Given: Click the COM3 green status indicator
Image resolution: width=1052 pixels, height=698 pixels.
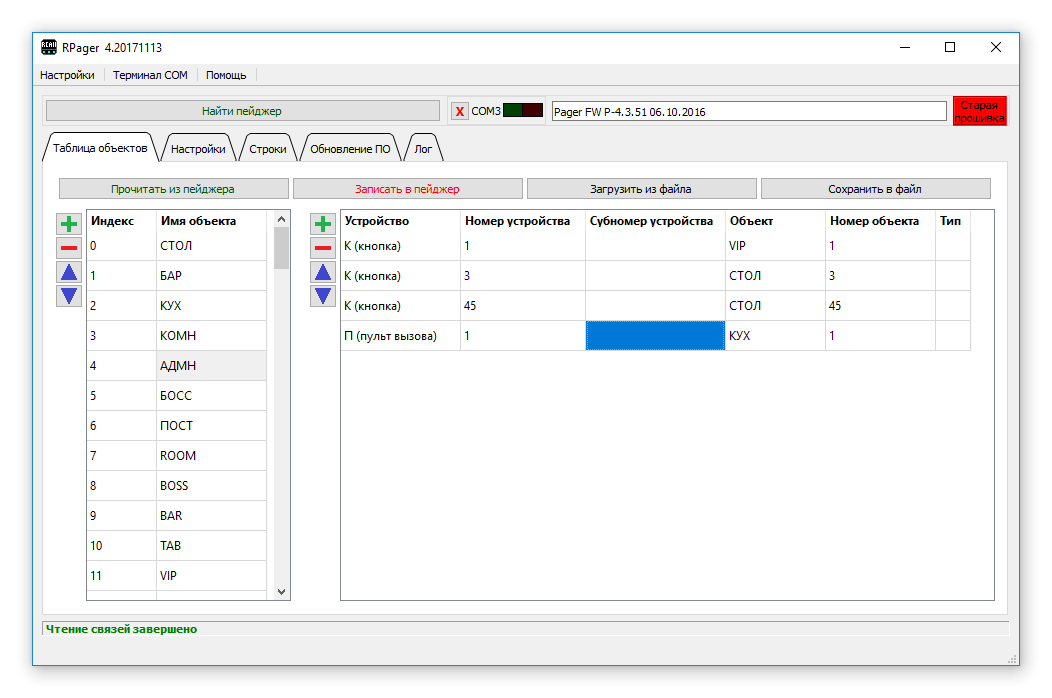Looking at the screenshot, I should point(512,111).
